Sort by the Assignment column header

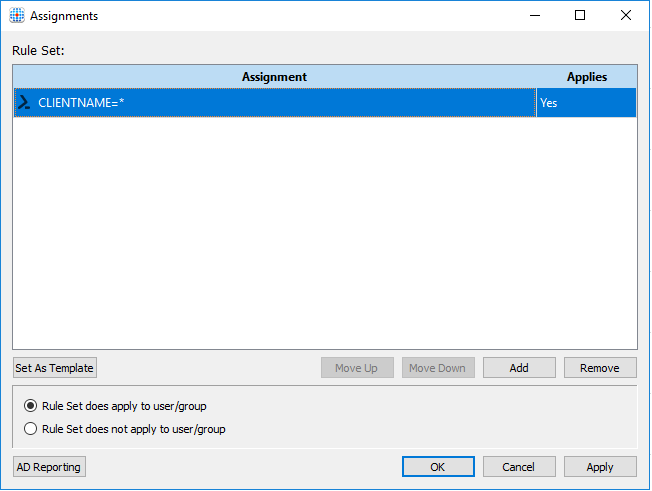[274, 77]
